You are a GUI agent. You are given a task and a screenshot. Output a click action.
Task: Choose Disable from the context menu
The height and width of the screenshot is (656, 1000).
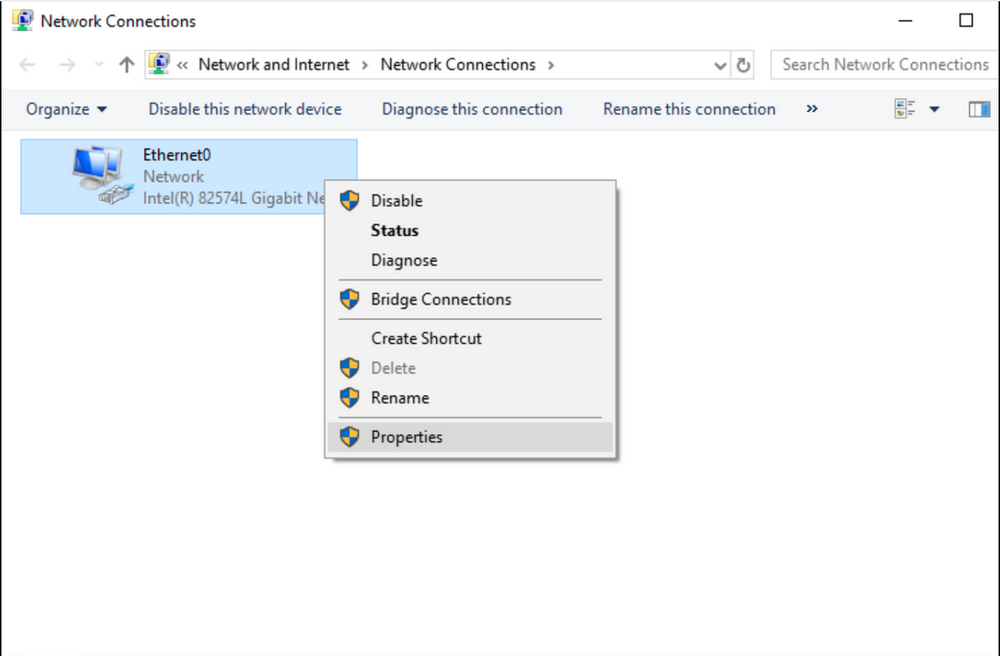click(396, 201)
